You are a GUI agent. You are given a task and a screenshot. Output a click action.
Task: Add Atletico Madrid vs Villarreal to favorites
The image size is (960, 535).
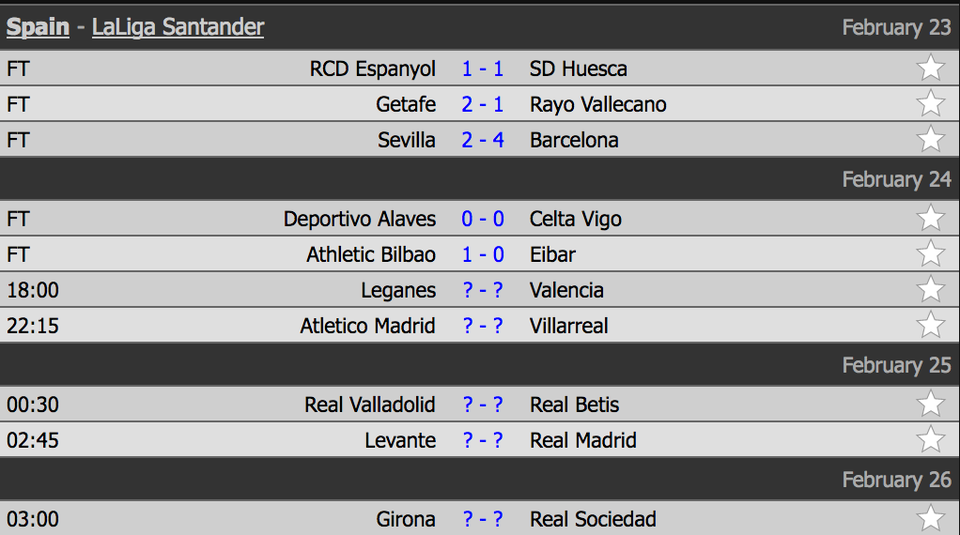click(930, 324)
